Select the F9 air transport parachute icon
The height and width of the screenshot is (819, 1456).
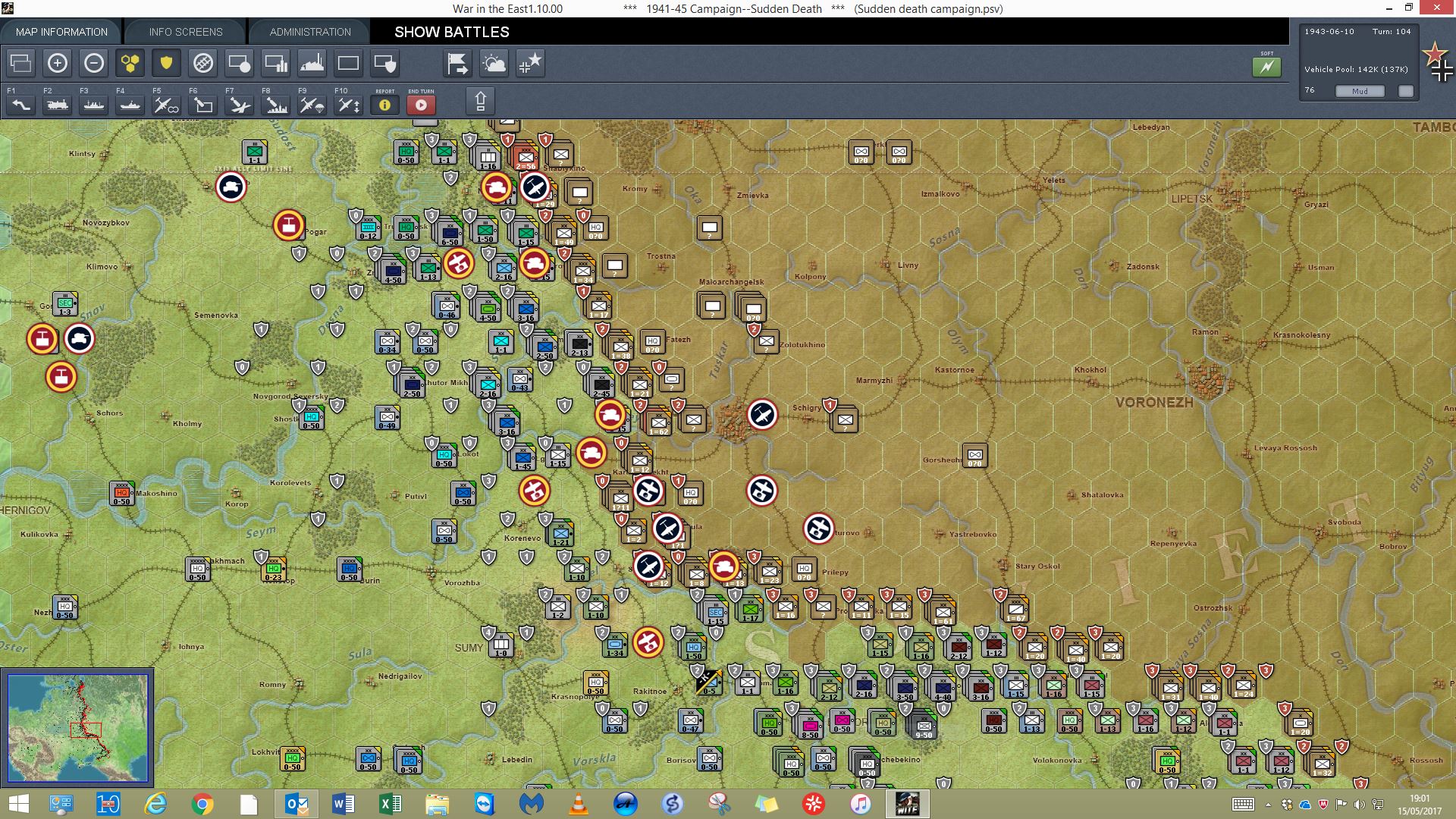point(312,104)
